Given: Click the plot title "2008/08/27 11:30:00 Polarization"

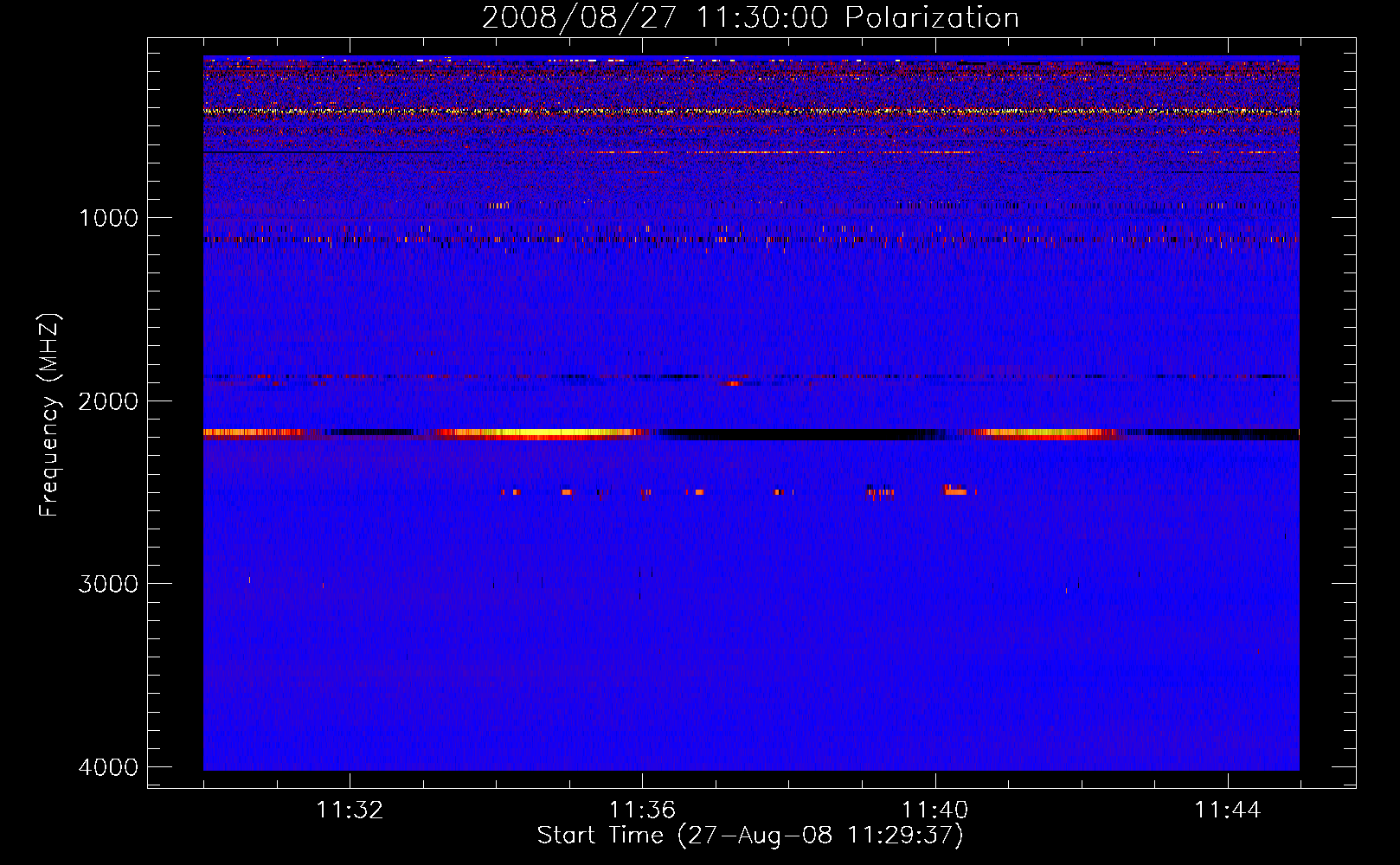Looking at the screenshot, I should 750,17.
